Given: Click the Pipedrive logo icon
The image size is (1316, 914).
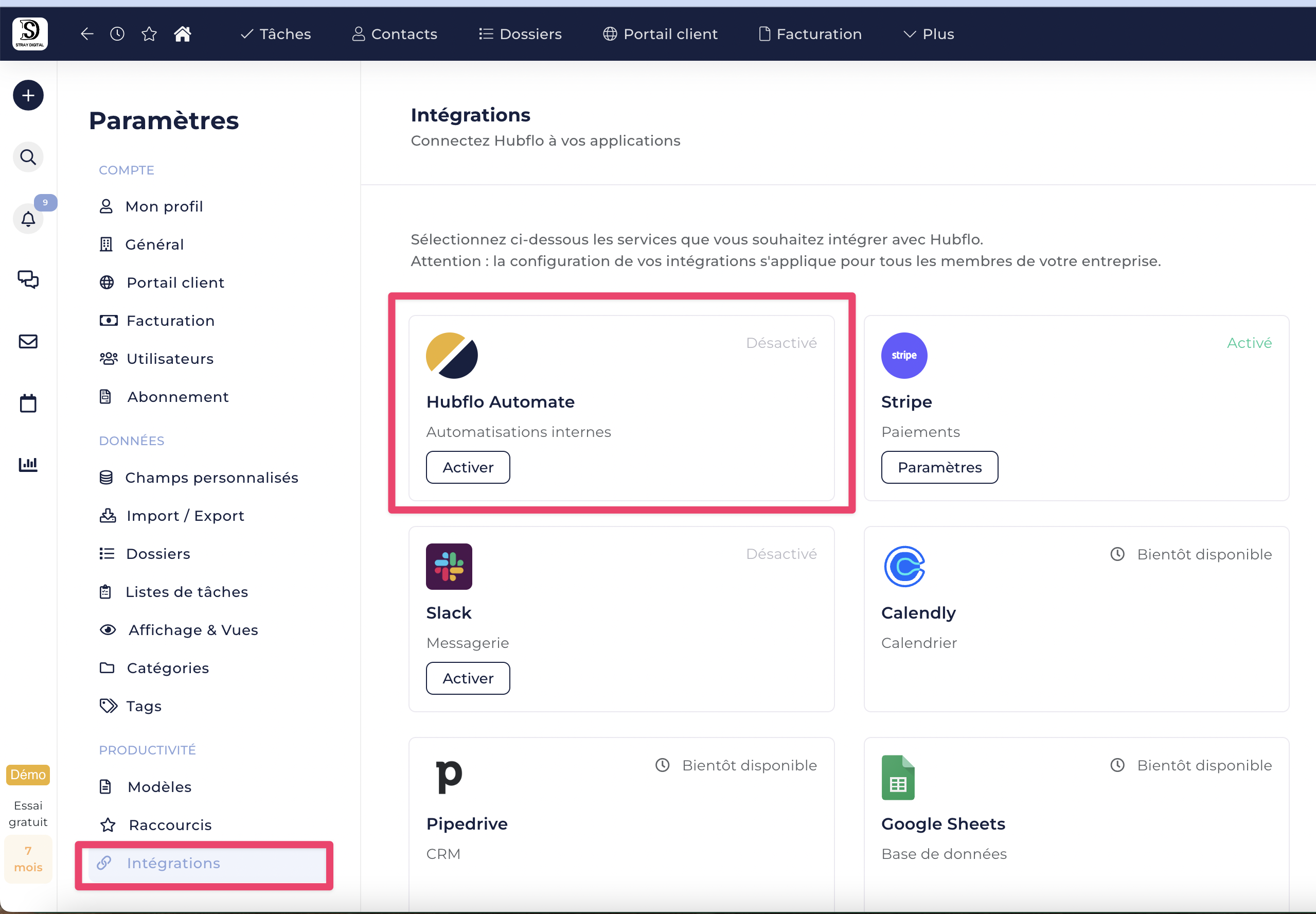Looking at the screenshot, I should [449, 777].
